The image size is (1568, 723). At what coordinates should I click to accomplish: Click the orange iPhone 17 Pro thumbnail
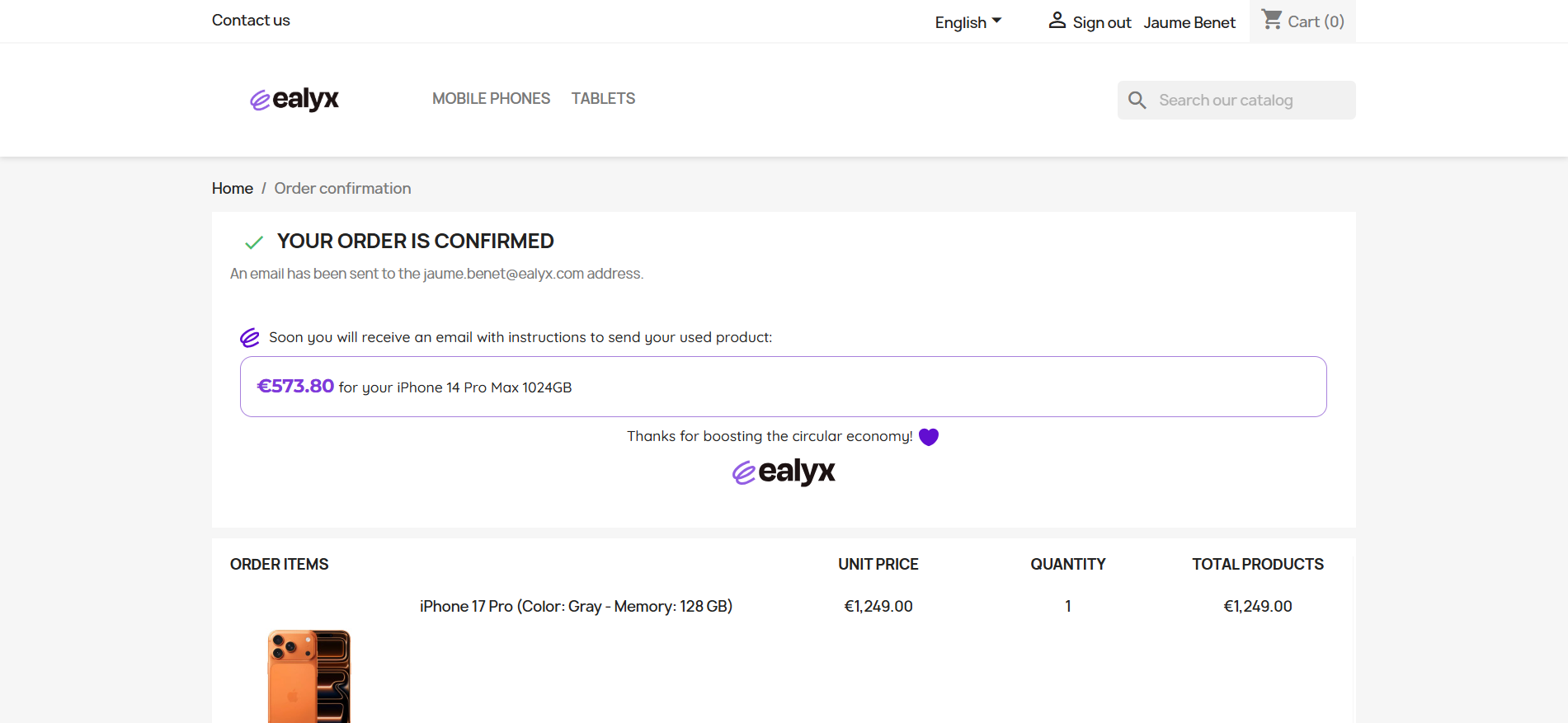309,676
